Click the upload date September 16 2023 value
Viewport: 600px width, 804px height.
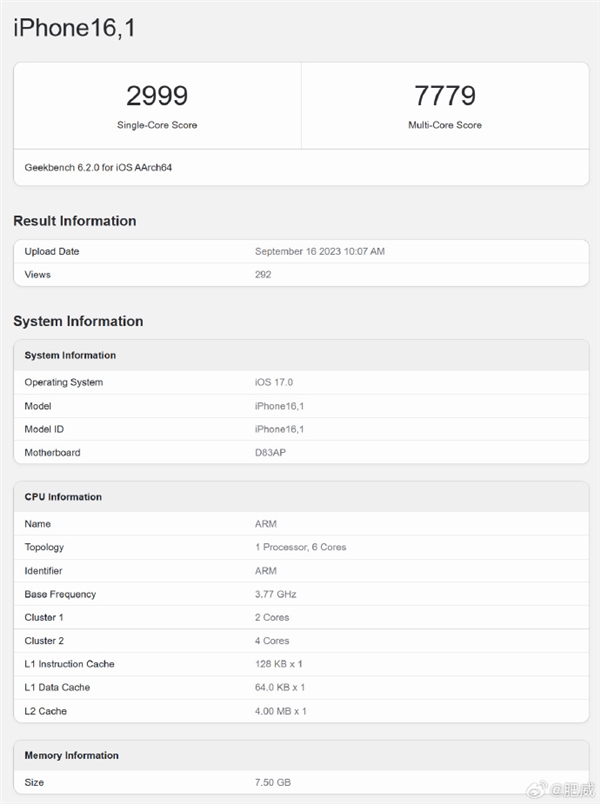click(320, 251)
